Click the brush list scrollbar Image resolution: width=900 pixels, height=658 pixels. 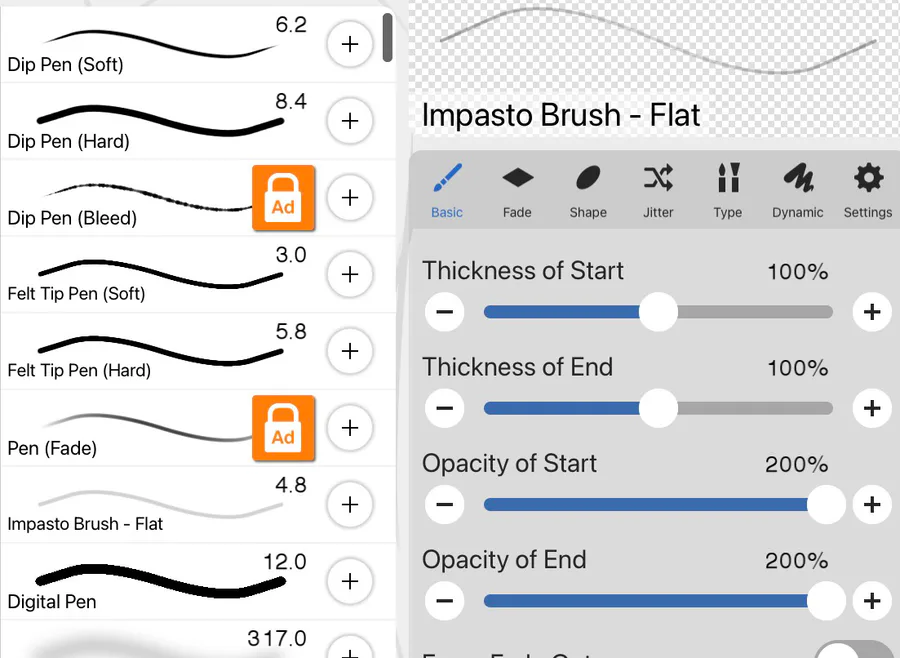pos(387,38)
